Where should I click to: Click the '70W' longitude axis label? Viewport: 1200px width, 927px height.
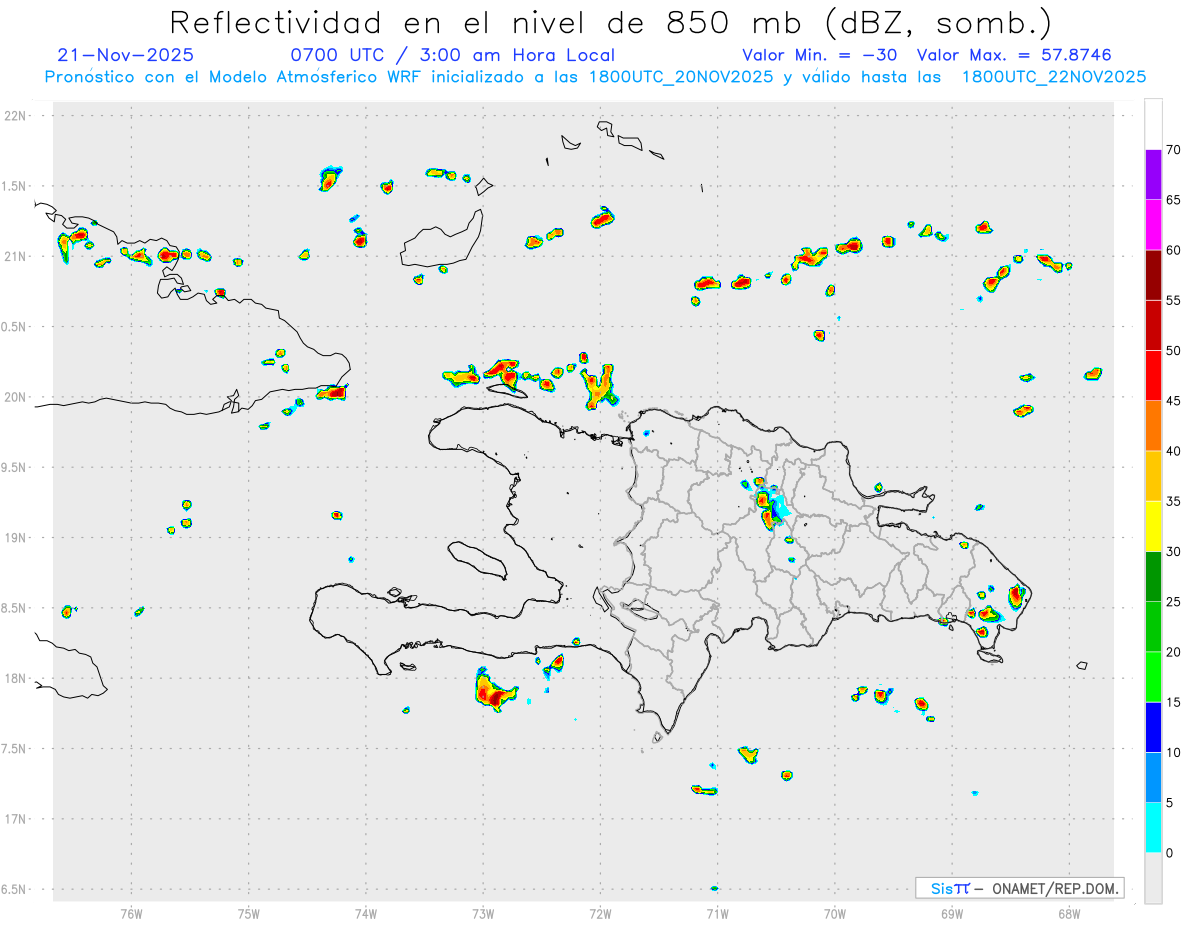pyautogui.click(x=835, y=913)
